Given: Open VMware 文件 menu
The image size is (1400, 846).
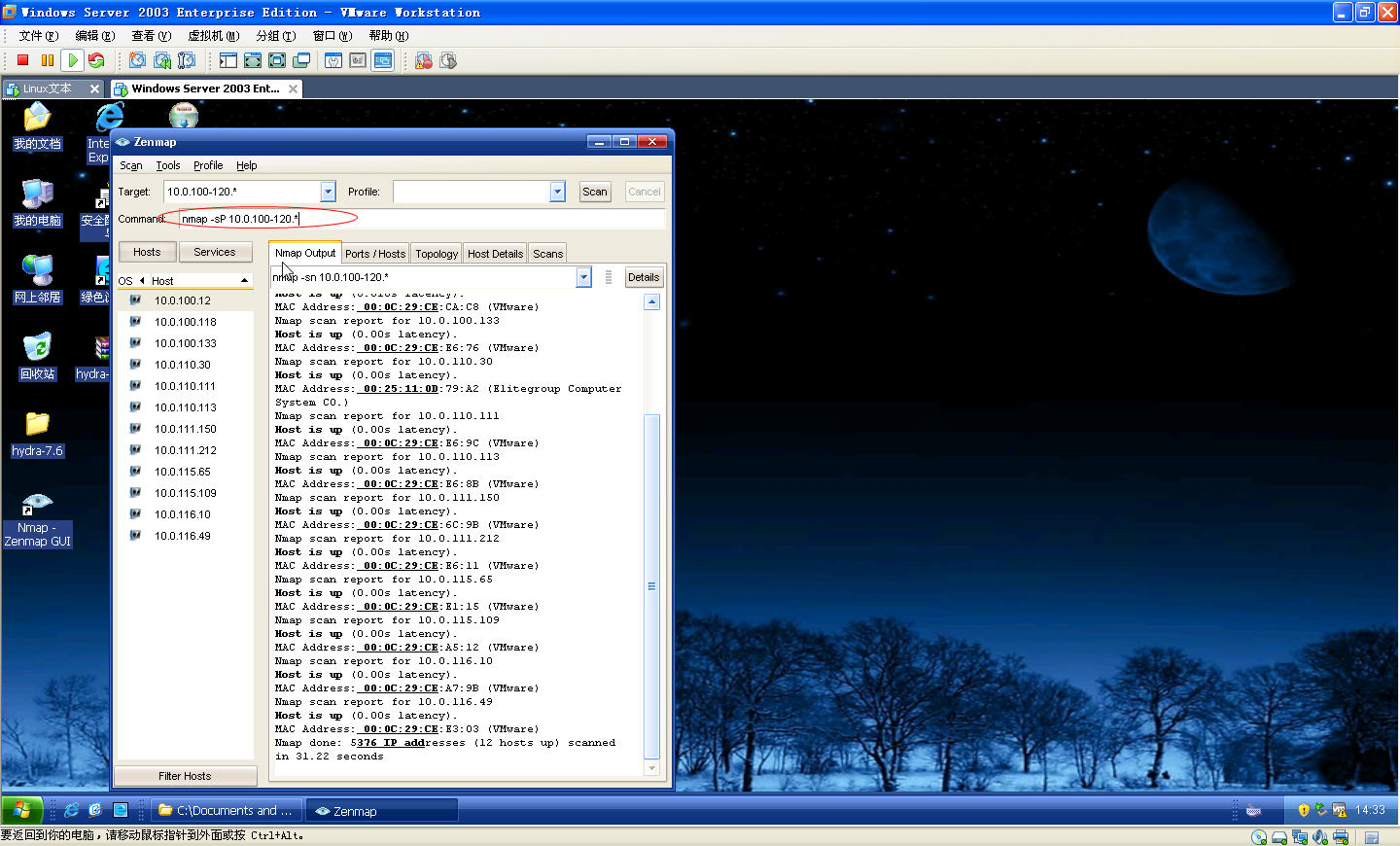Looking at the screenshot, I should [x=39, y=35].
